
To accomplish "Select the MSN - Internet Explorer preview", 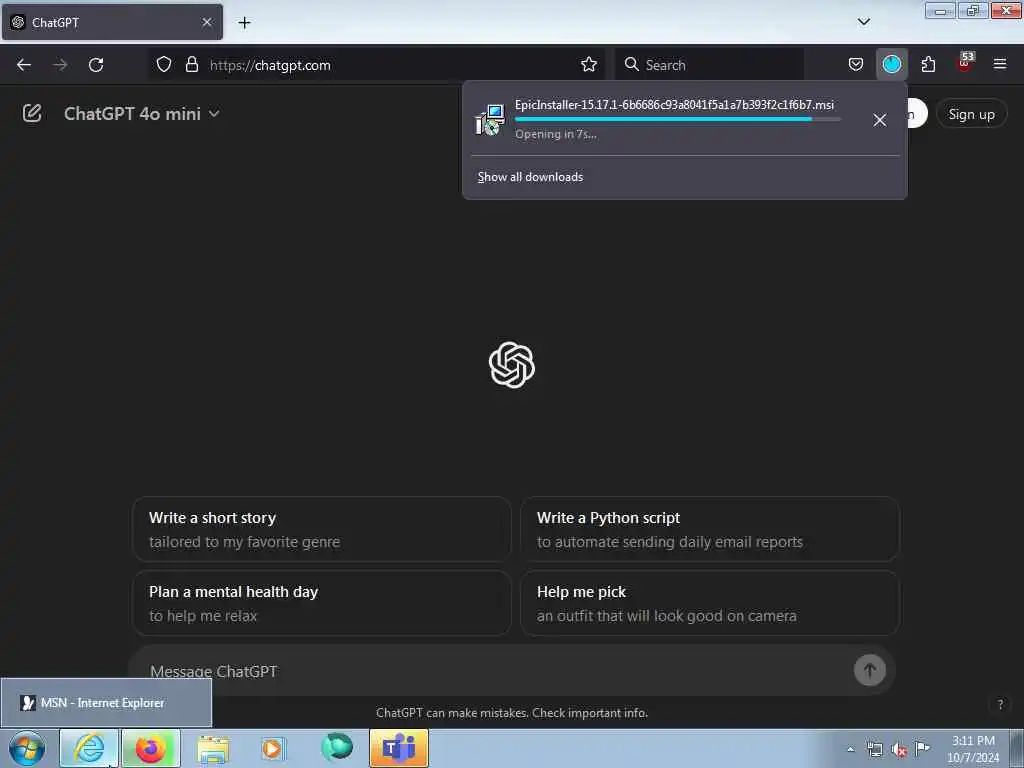I will coord(106,703).
